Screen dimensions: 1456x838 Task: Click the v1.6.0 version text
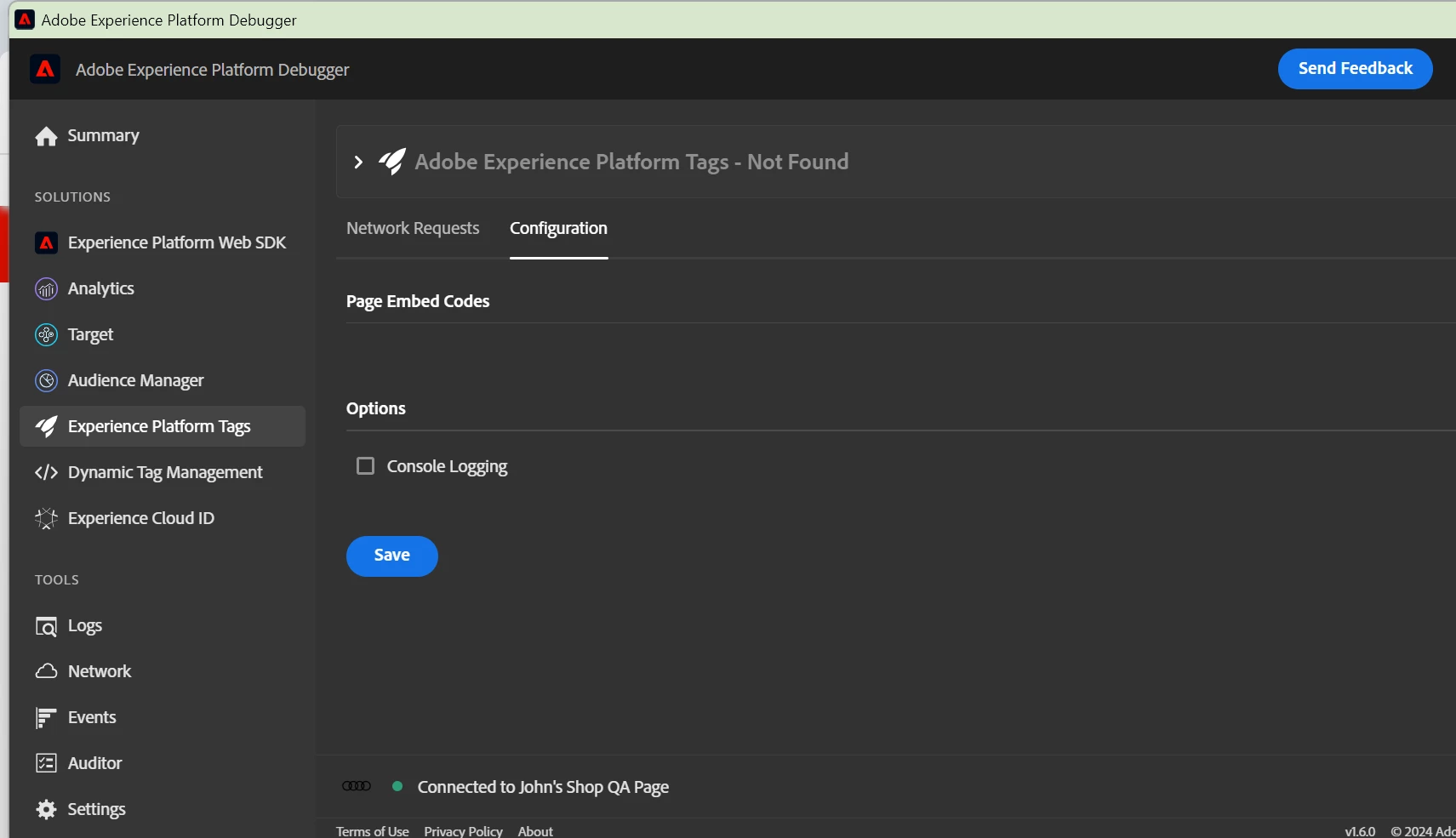click(1360, 831)
